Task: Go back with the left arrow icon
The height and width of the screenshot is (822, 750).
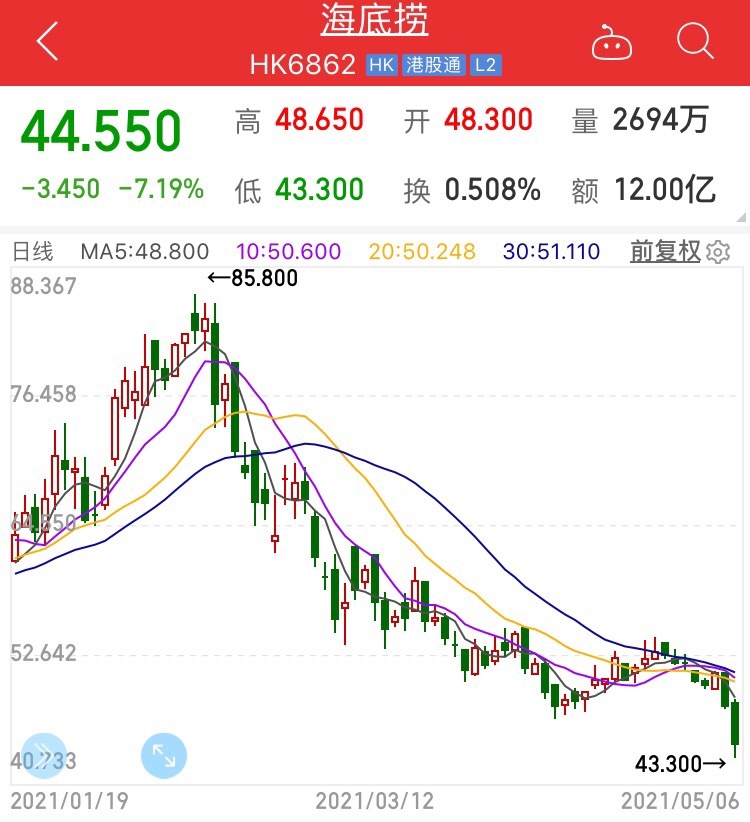Action: (47, 41)
